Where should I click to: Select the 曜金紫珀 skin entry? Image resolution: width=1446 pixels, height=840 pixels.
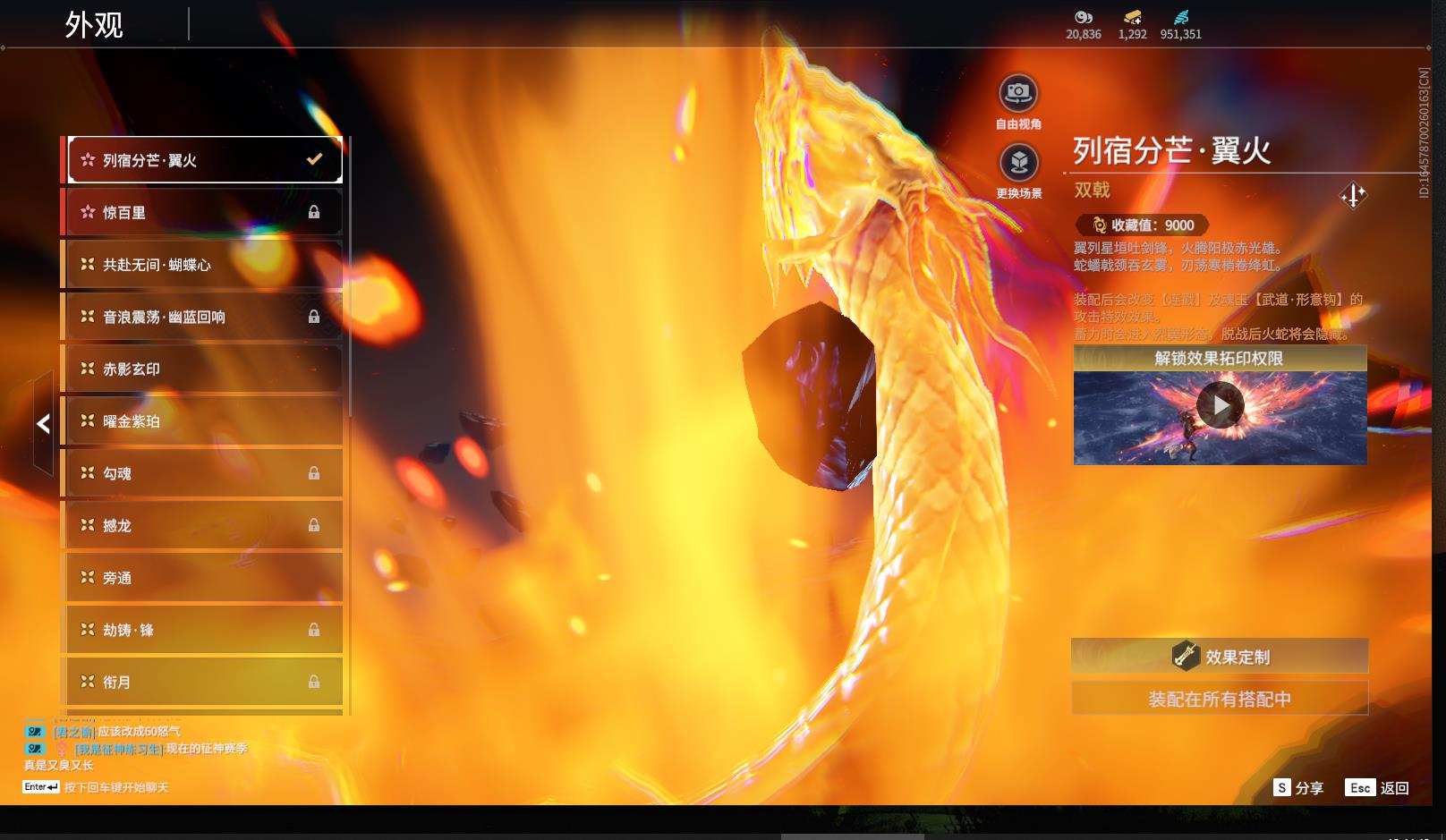pyautogui.click(x=204, y=420)
